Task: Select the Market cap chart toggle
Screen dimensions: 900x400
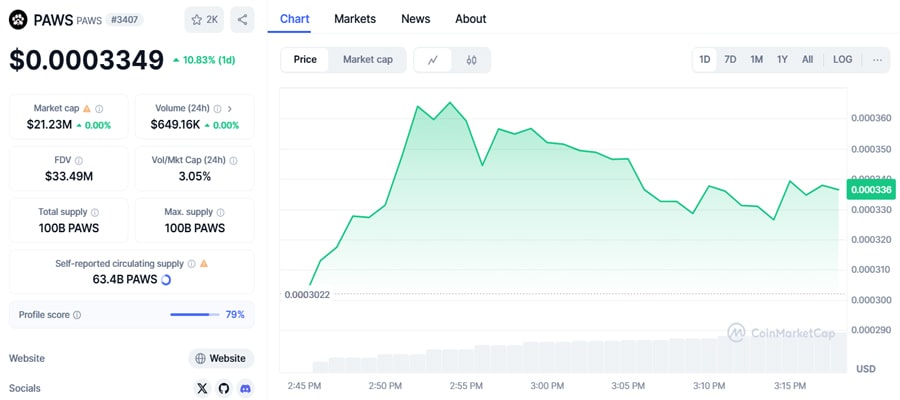Action: 368,60
